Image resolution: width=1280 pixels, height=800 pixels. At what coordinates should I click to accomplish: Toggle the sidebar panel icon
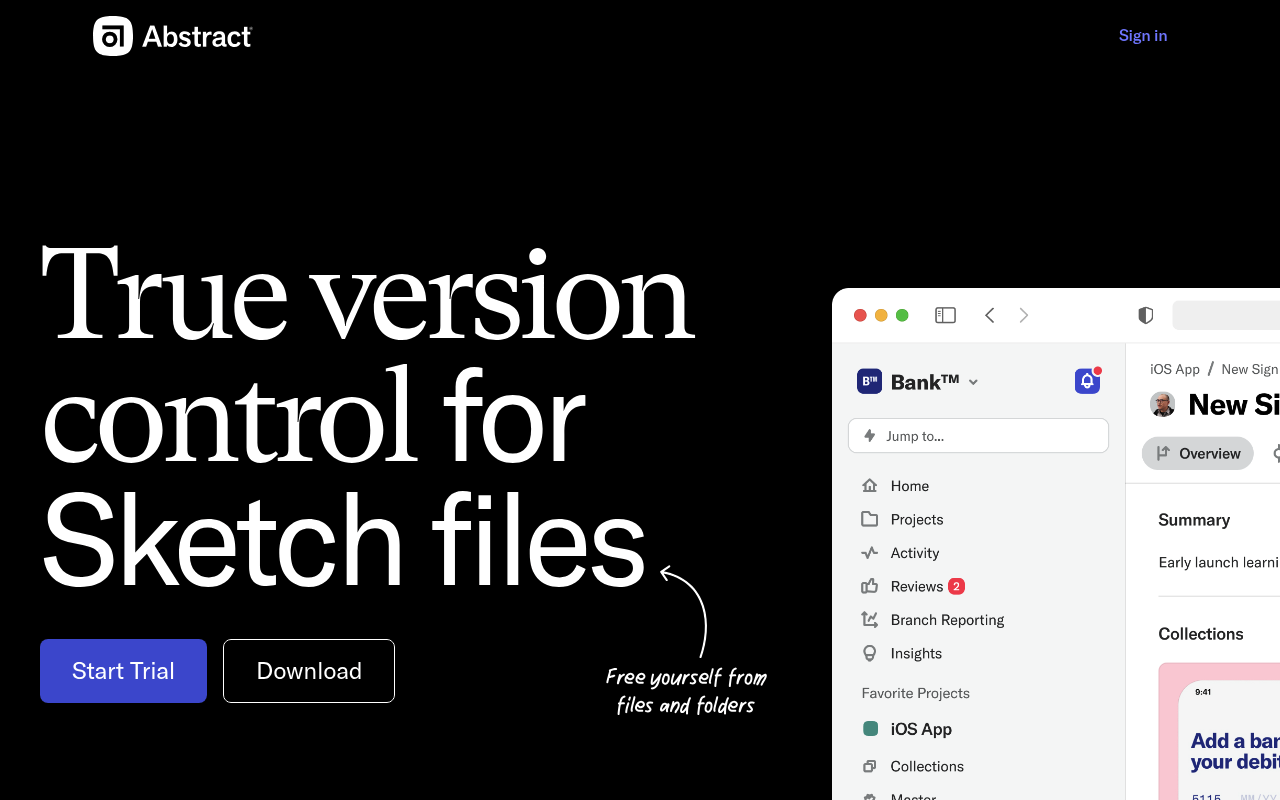tap(945, 315)
